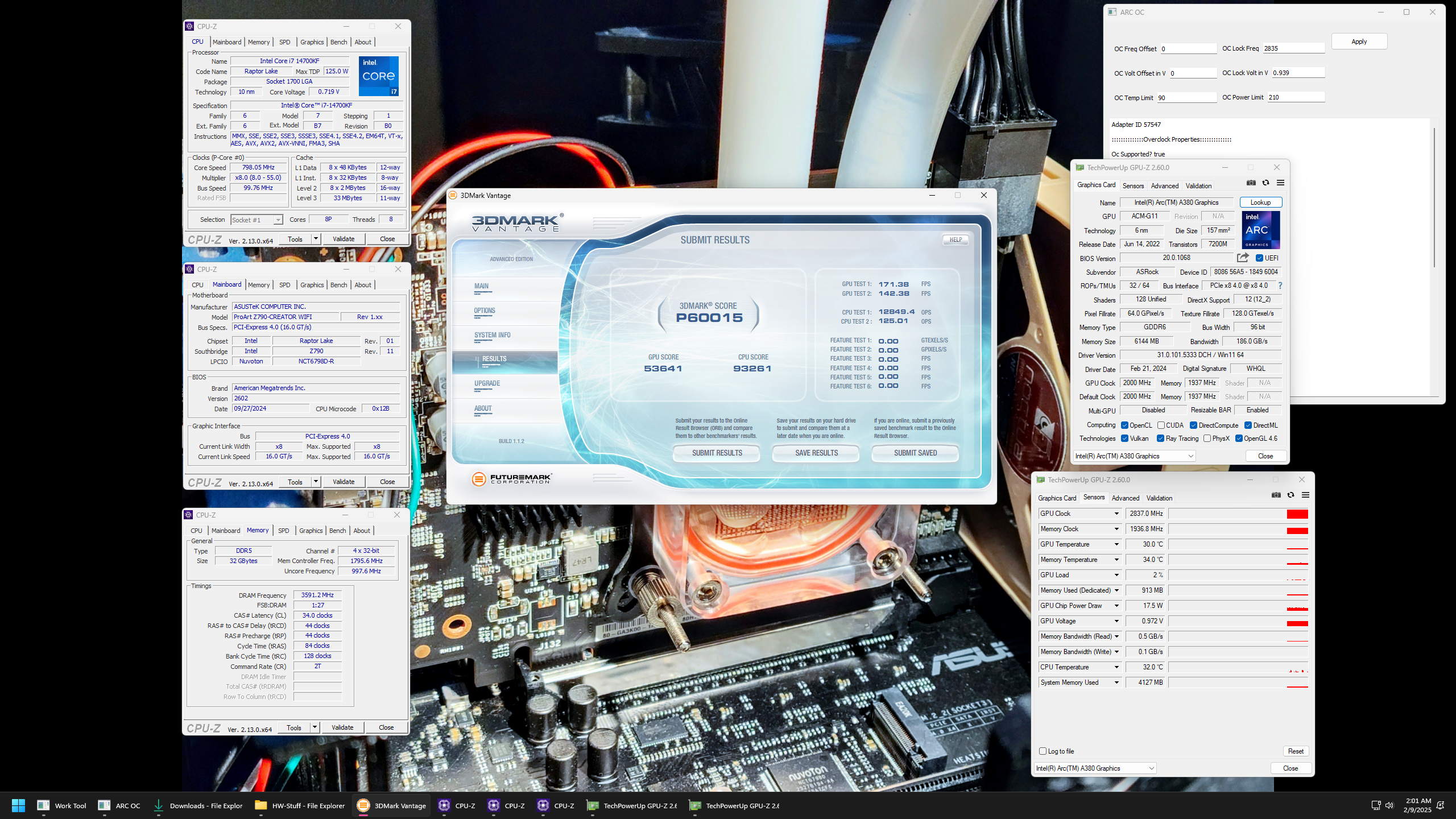Open Socket #1 selection dropdown in CPU-Z
This screenshot has width=1456, height=819.
point(257,220)
